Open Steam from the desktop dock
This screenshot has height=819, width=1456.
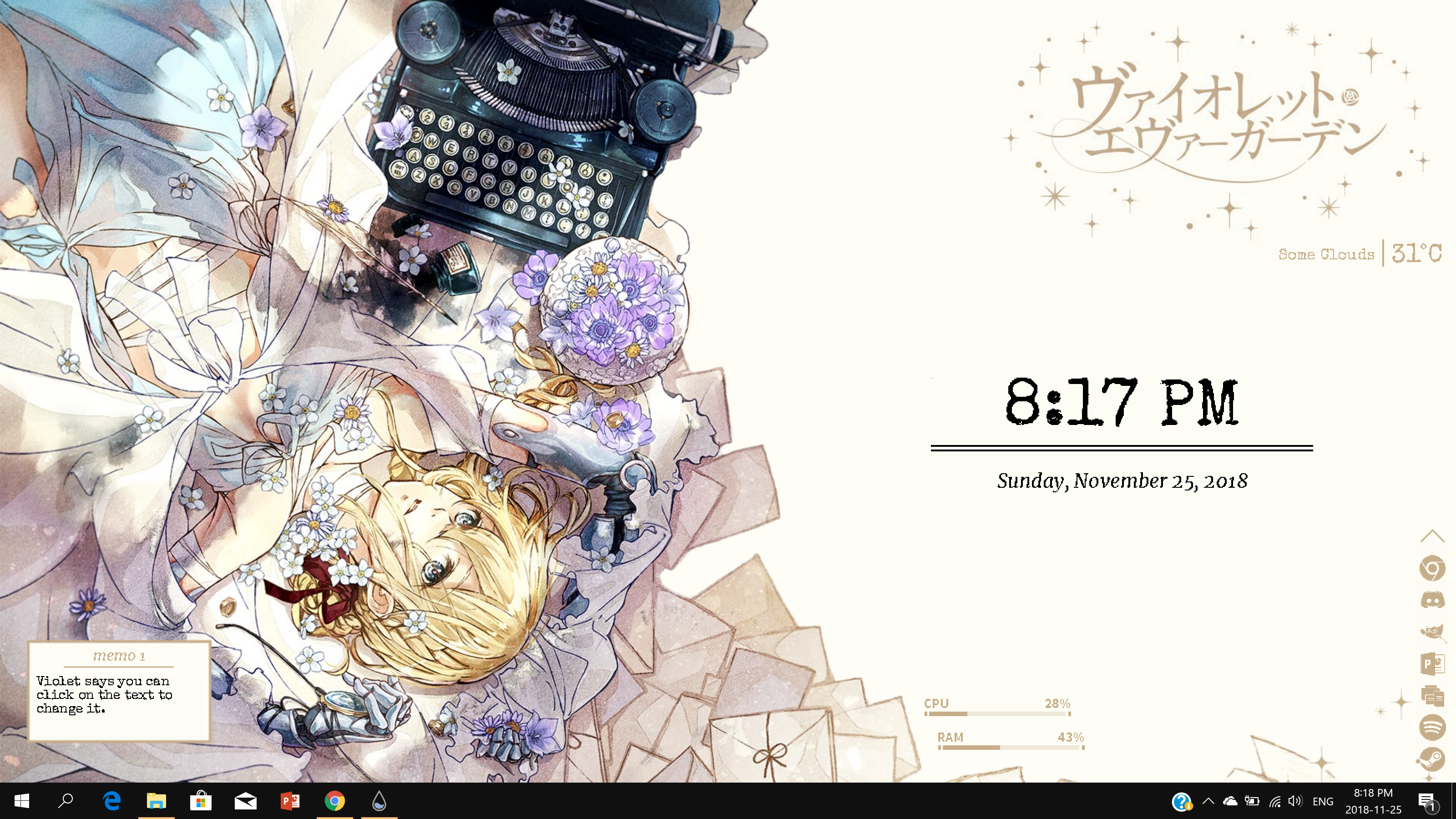pyautogui.click(x=1432, y=758)
